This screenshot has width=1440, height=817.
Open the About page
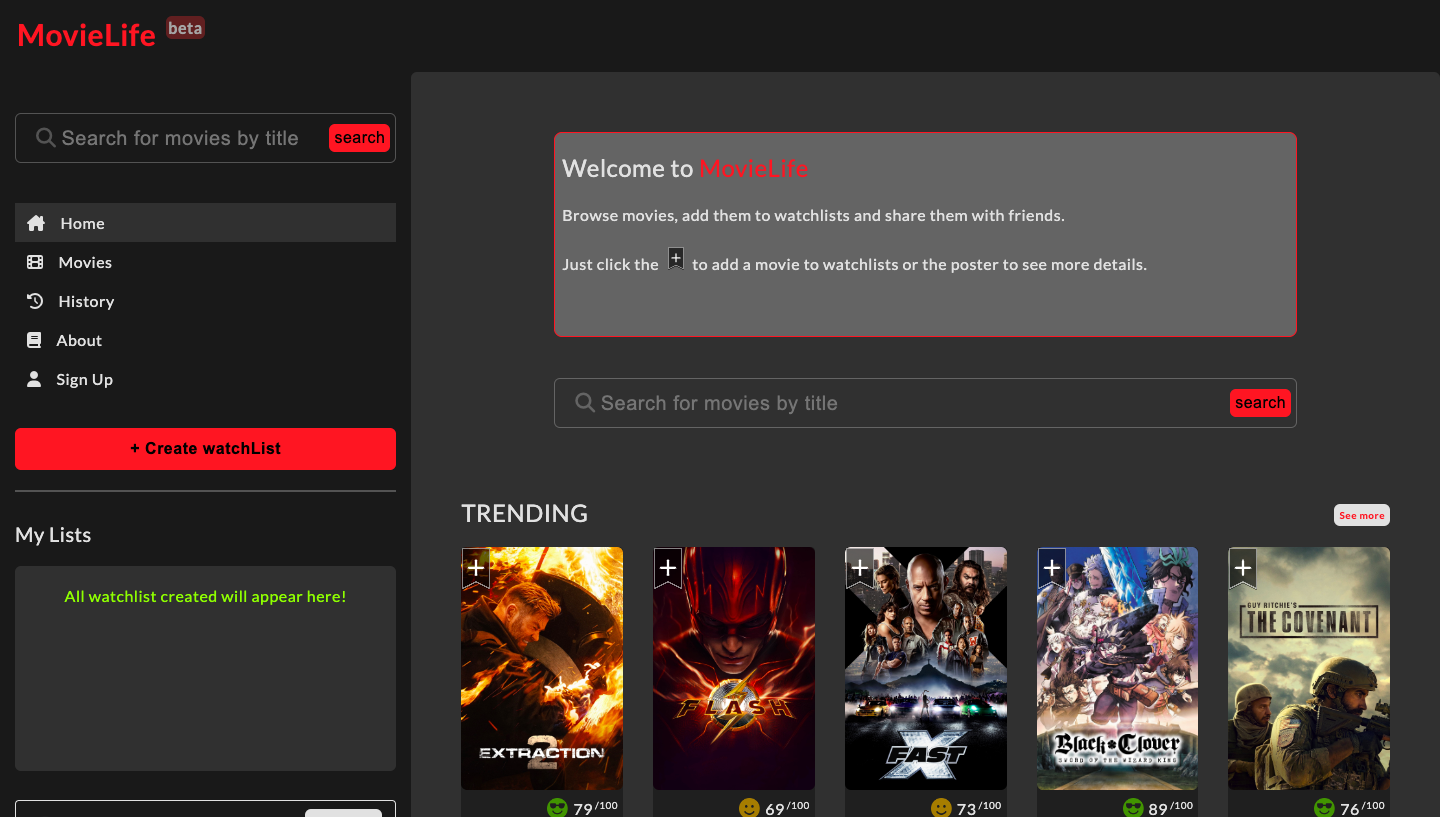tap(205, 340)
